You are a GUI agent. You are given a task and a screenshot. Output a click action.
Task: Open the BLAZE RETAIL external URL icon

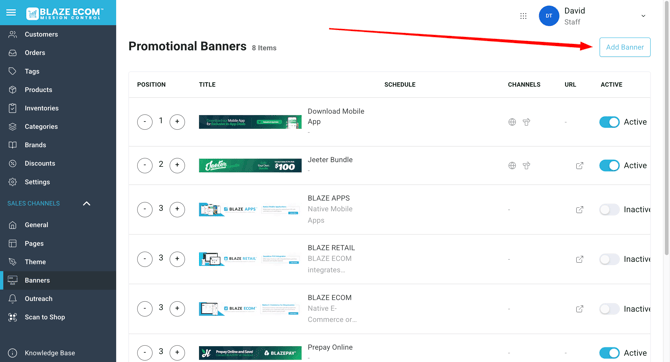click(579, 259)
